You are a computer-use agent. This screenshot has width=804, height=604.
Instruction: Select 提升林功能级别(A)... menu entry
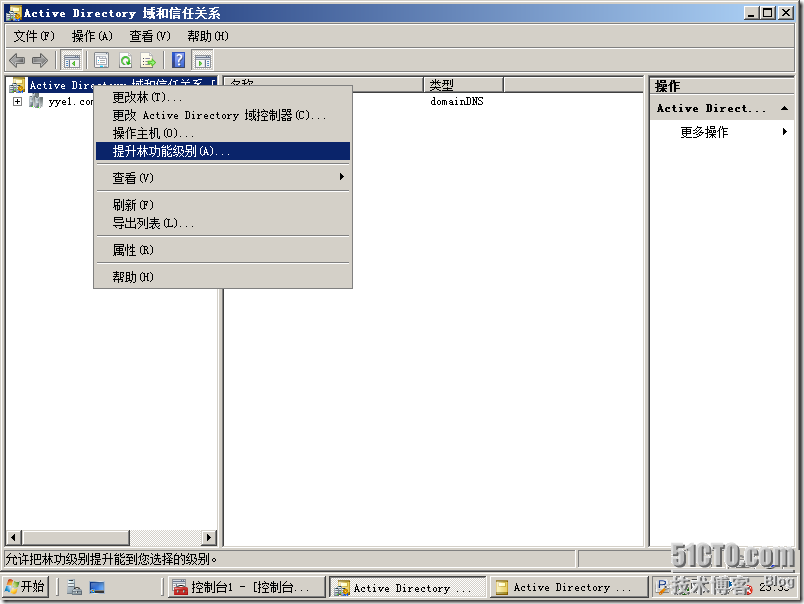(223, 151)
